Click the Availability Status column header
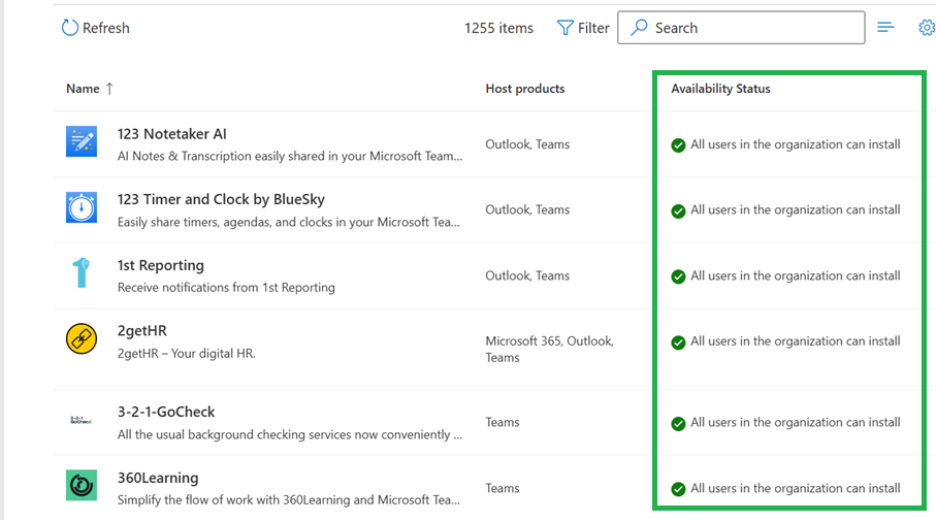The height and width of the screenshot is (522, 936). pyautogui.click(x=720, y=89)
